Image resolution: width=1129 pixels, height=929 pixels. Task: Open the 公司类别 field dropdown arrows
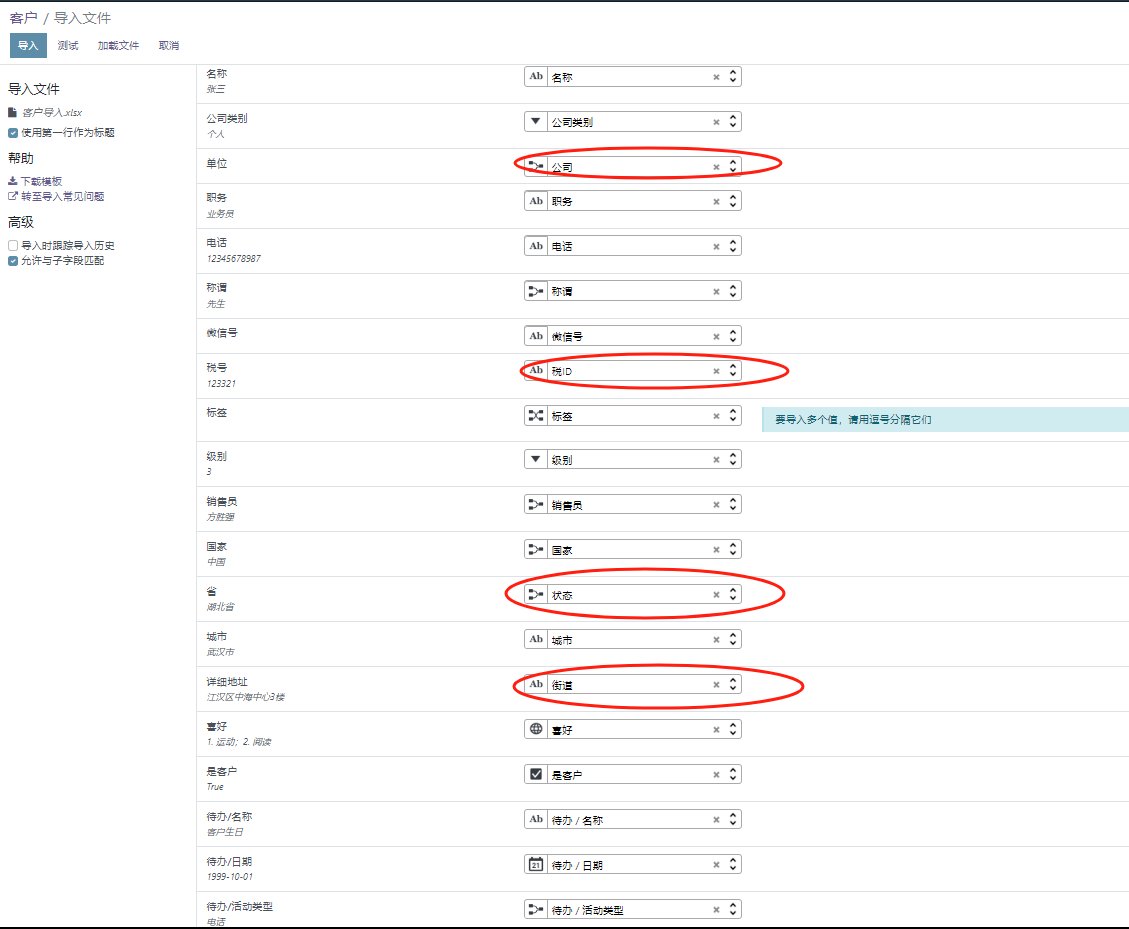[x=733, y=122]
